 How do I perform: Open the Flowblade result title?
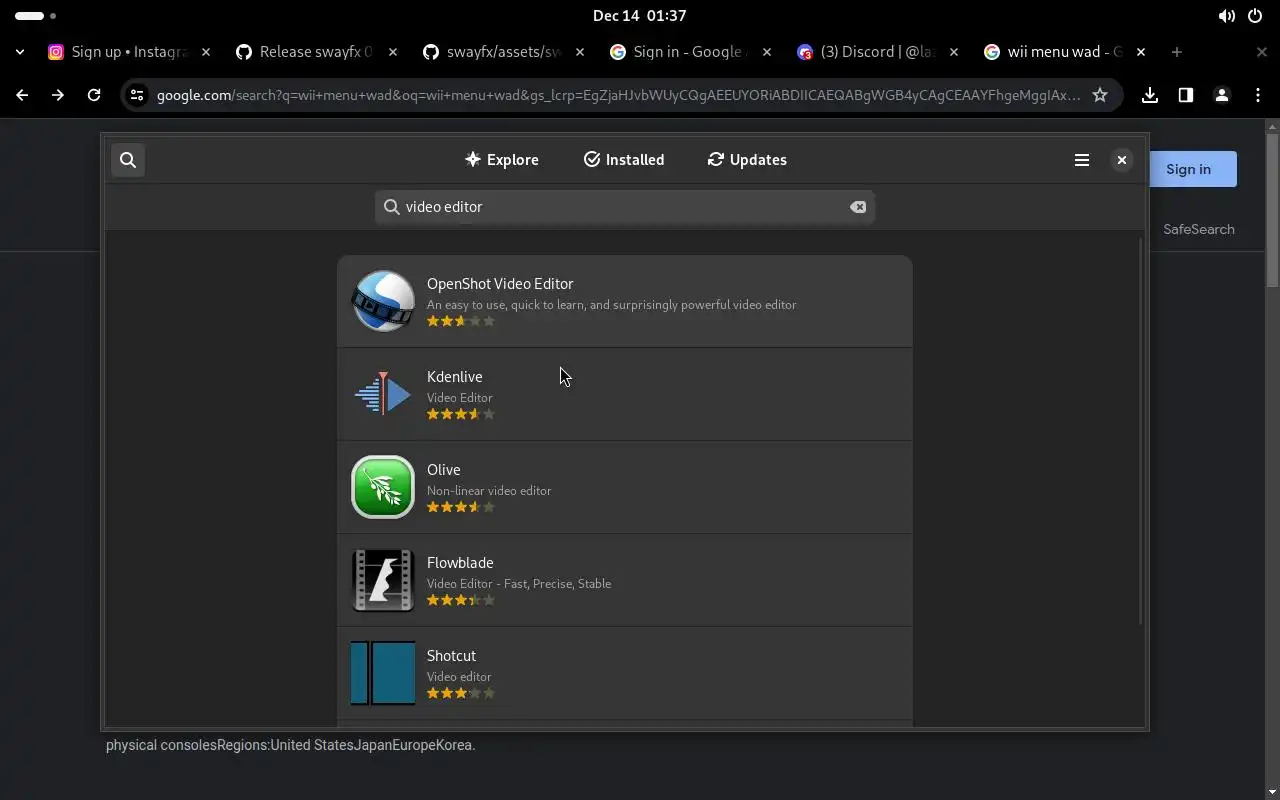460,563
